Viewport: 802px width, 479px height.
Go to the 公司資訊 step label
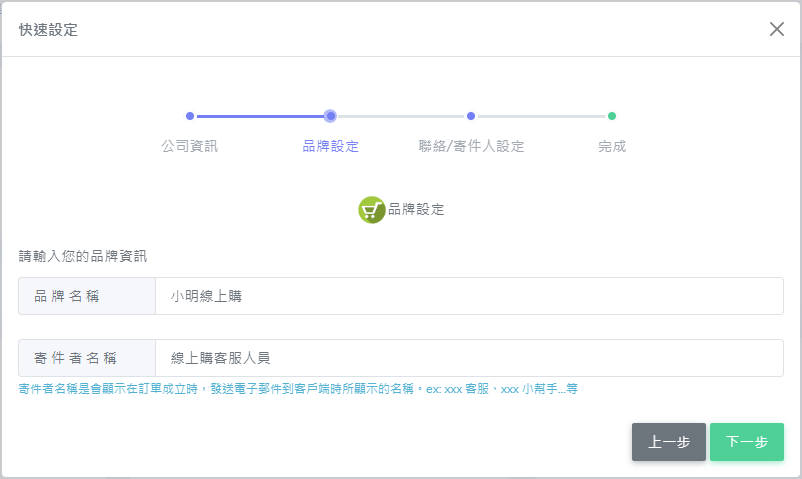189,146
